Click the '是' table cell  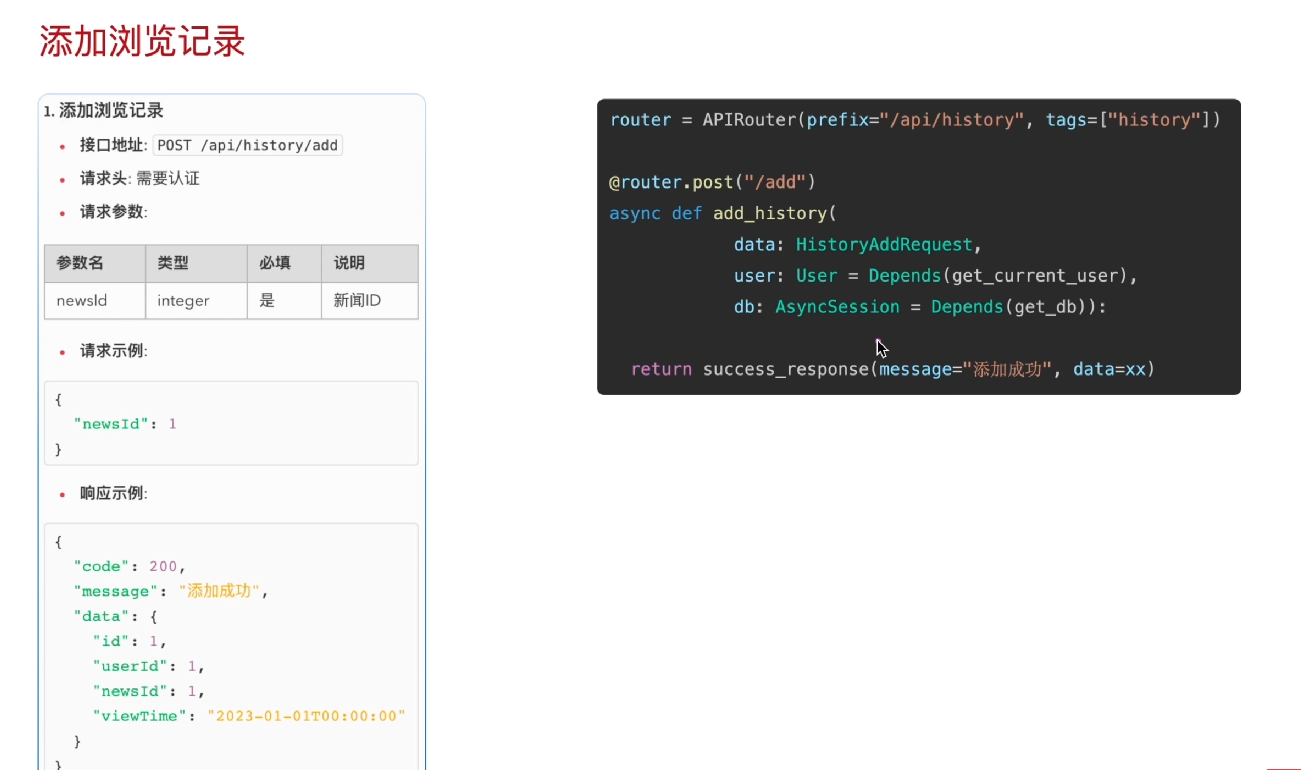[284, 300]
